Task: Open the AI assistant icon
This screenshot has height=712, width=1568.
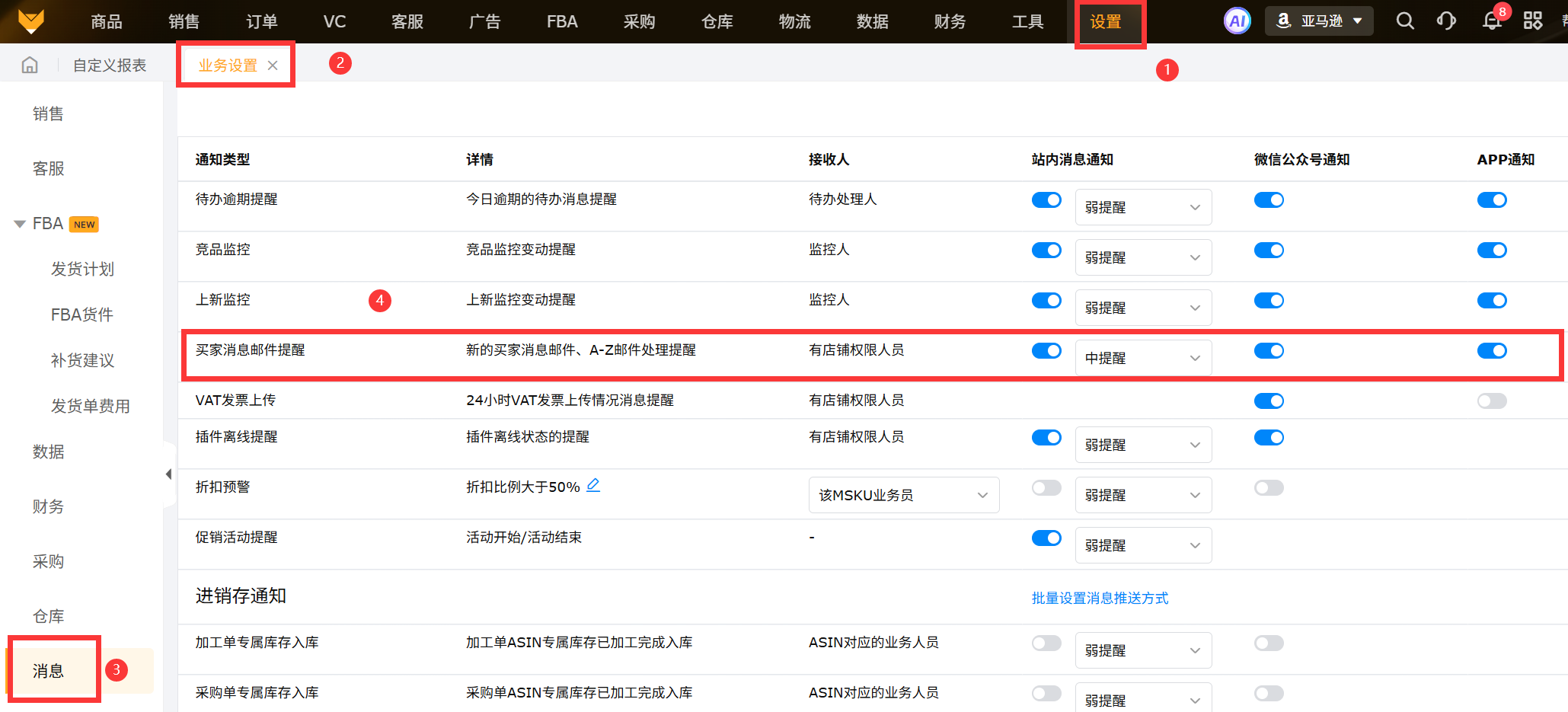Action: [1237, 21]
